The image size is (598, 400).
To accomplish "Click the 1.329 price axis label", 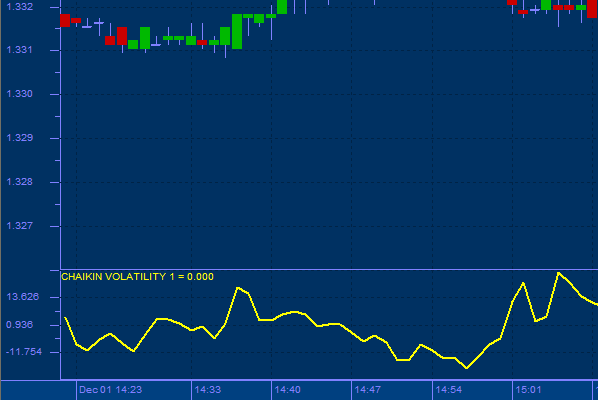I will click(20, 138).
